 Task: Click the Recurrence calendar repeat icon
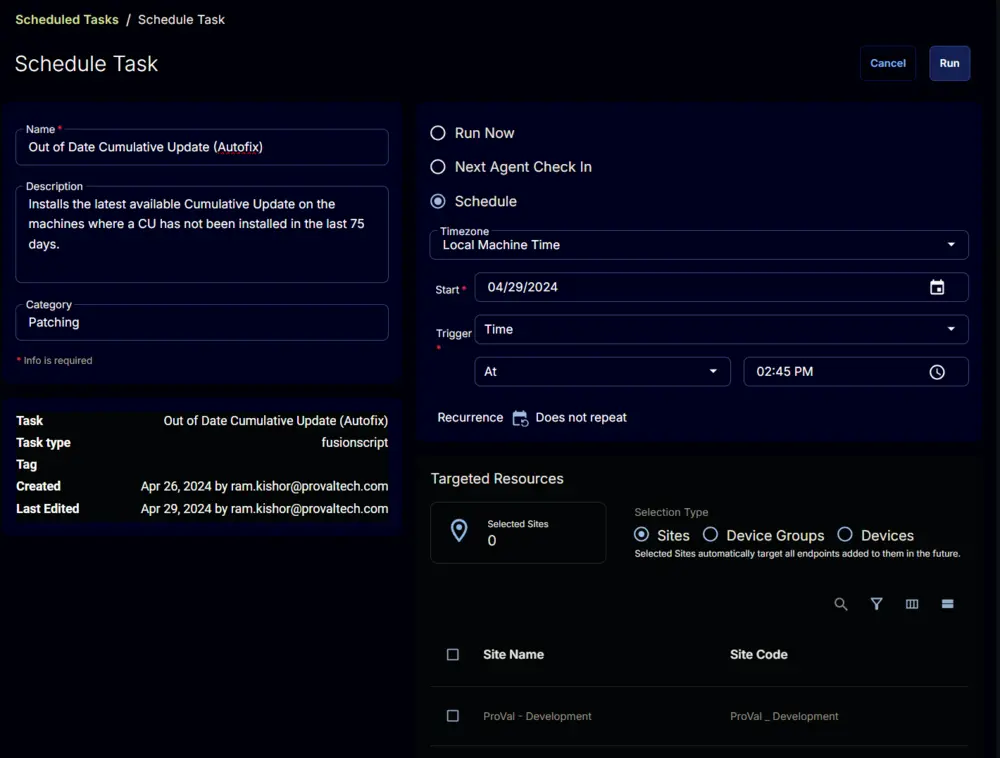(x=520, y=418)
